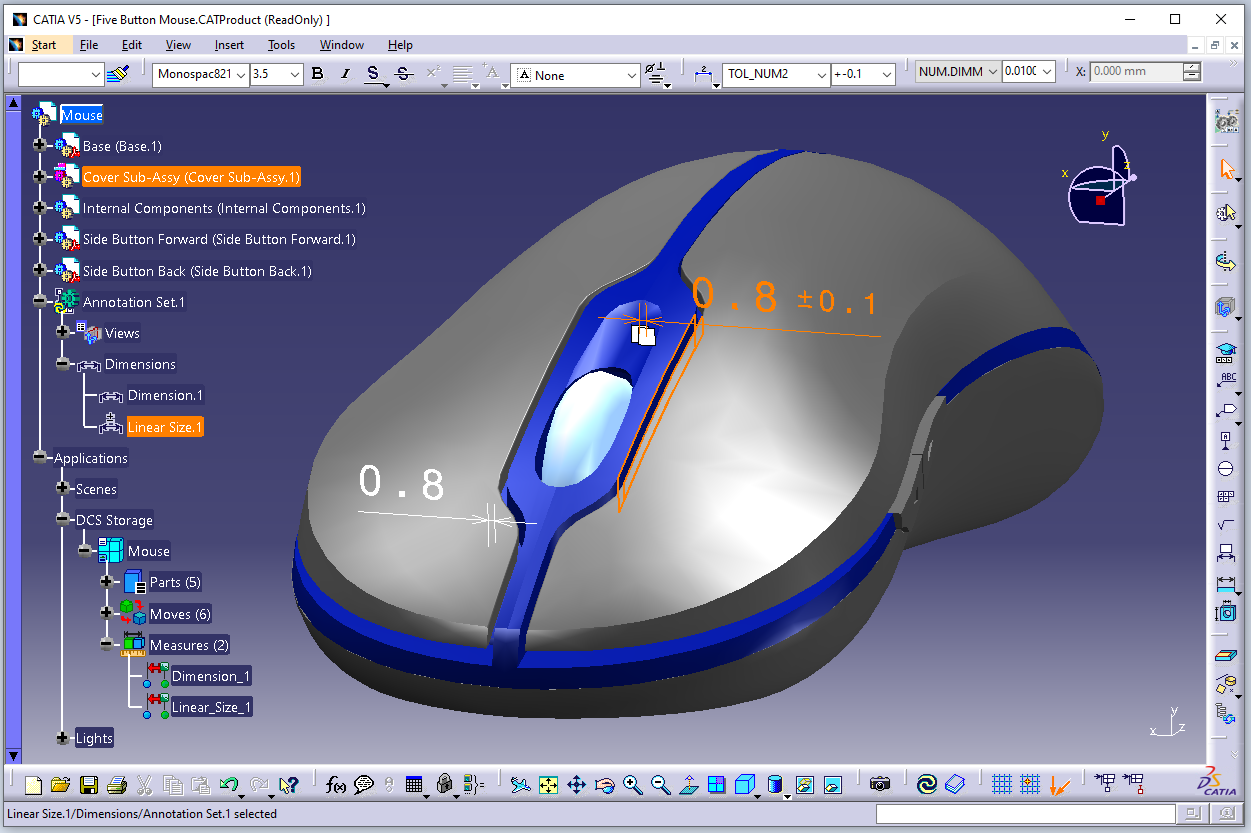Collapse the Annotation Set.1 node

point(38,301)
